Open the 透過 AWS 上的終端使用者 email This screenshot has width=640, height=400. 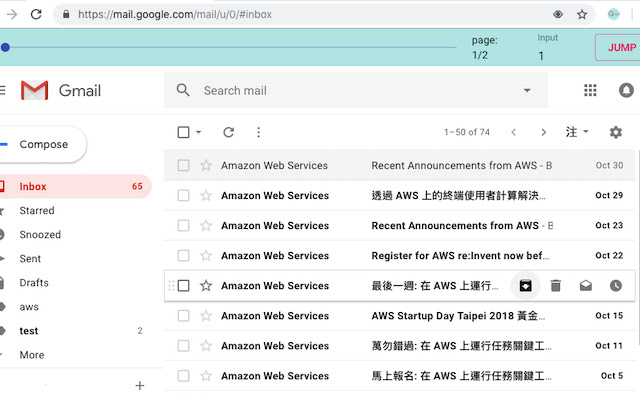(x=400, y=195)
